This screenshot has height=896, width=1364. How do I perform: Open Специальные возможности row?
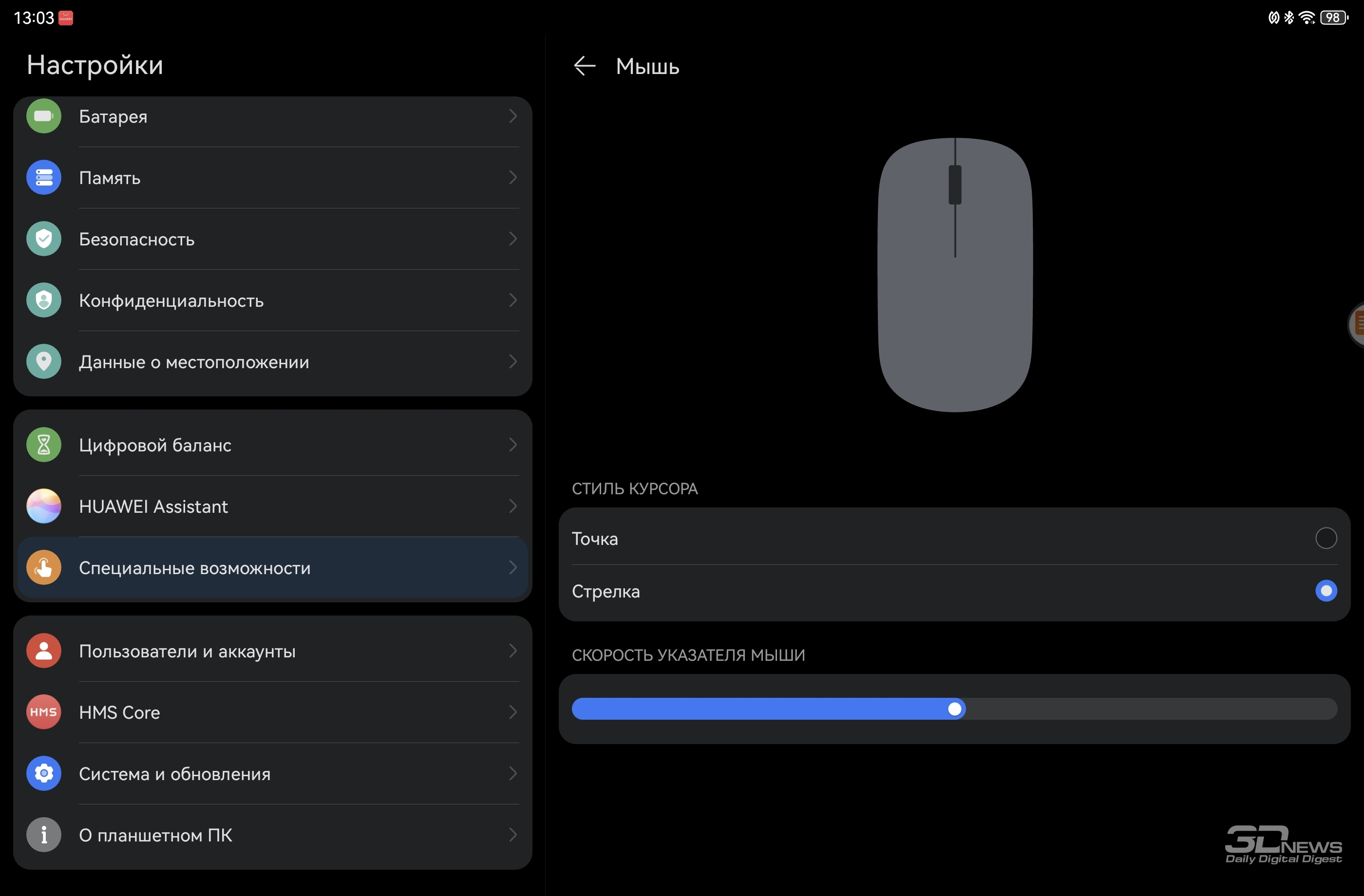click(x=273, y=568)
